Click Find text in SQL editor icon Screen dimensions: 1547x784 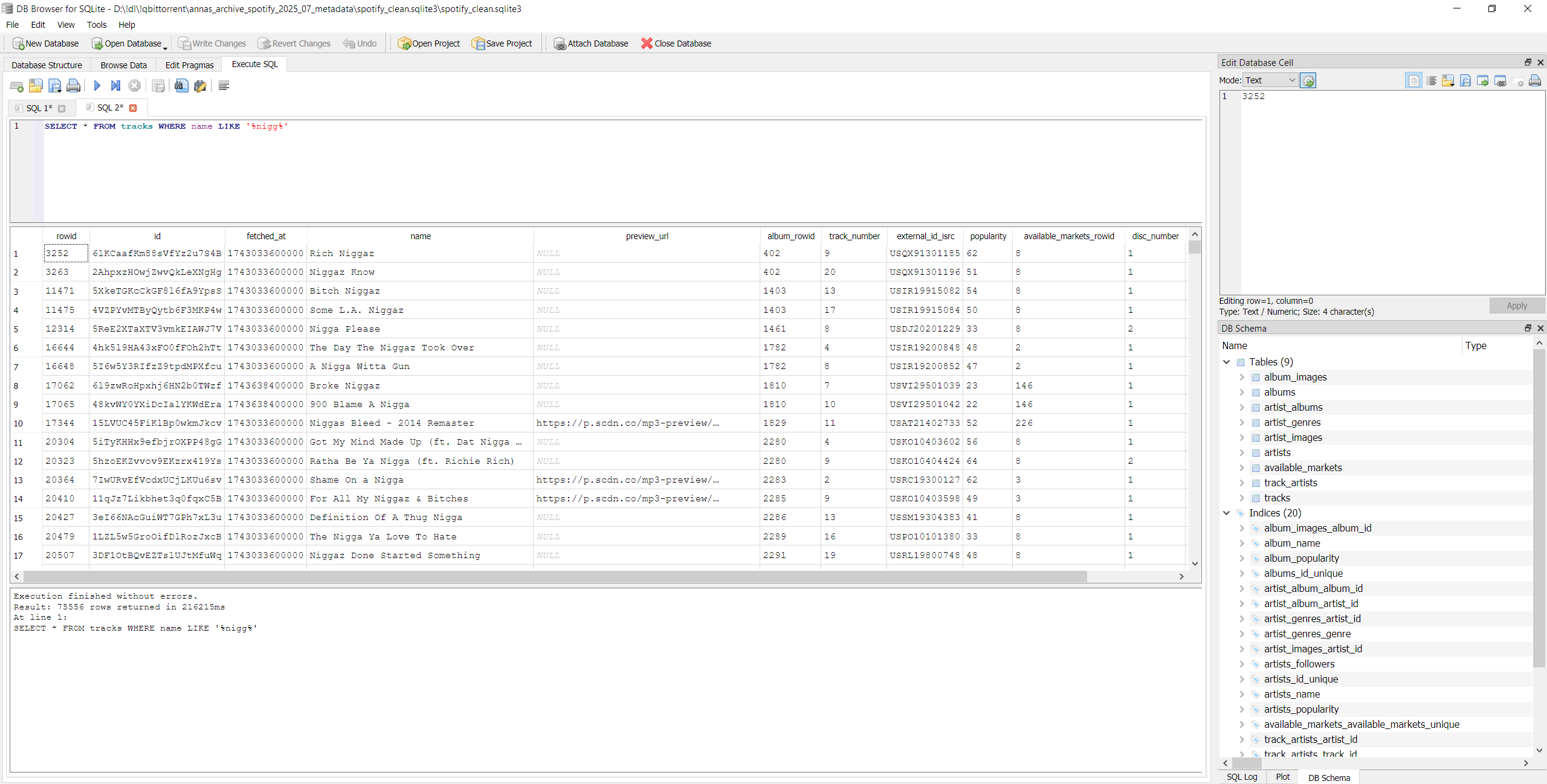point(181,86)
